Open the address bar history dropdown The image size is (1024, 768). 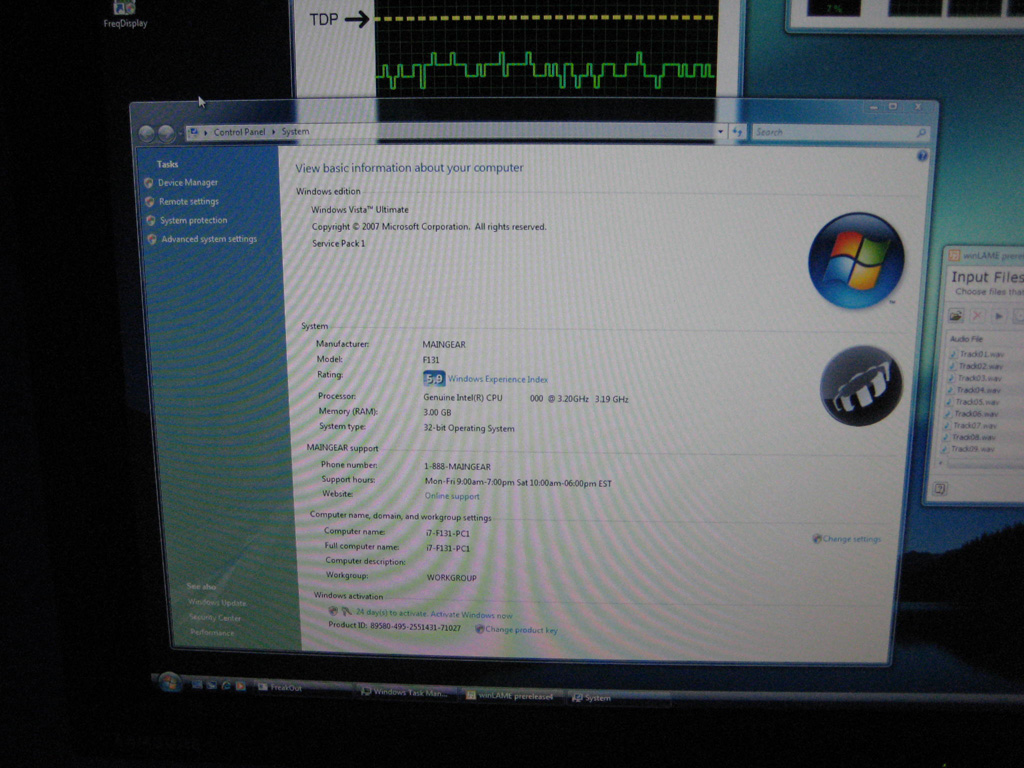pos(720,132)
